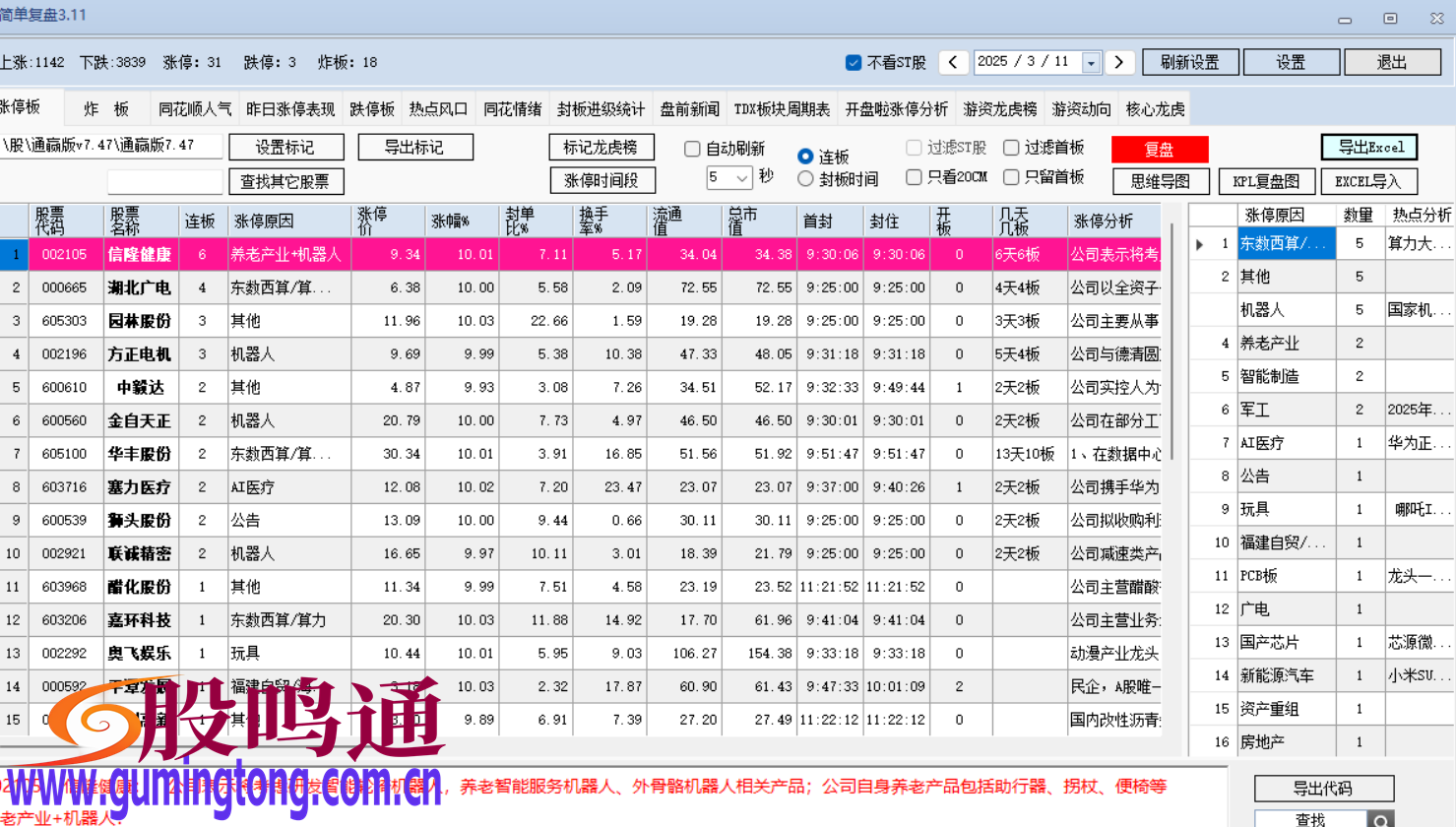1456x827 pixels.
Task: Open the 封板进级统计 tab
Action: click(601, 109)
